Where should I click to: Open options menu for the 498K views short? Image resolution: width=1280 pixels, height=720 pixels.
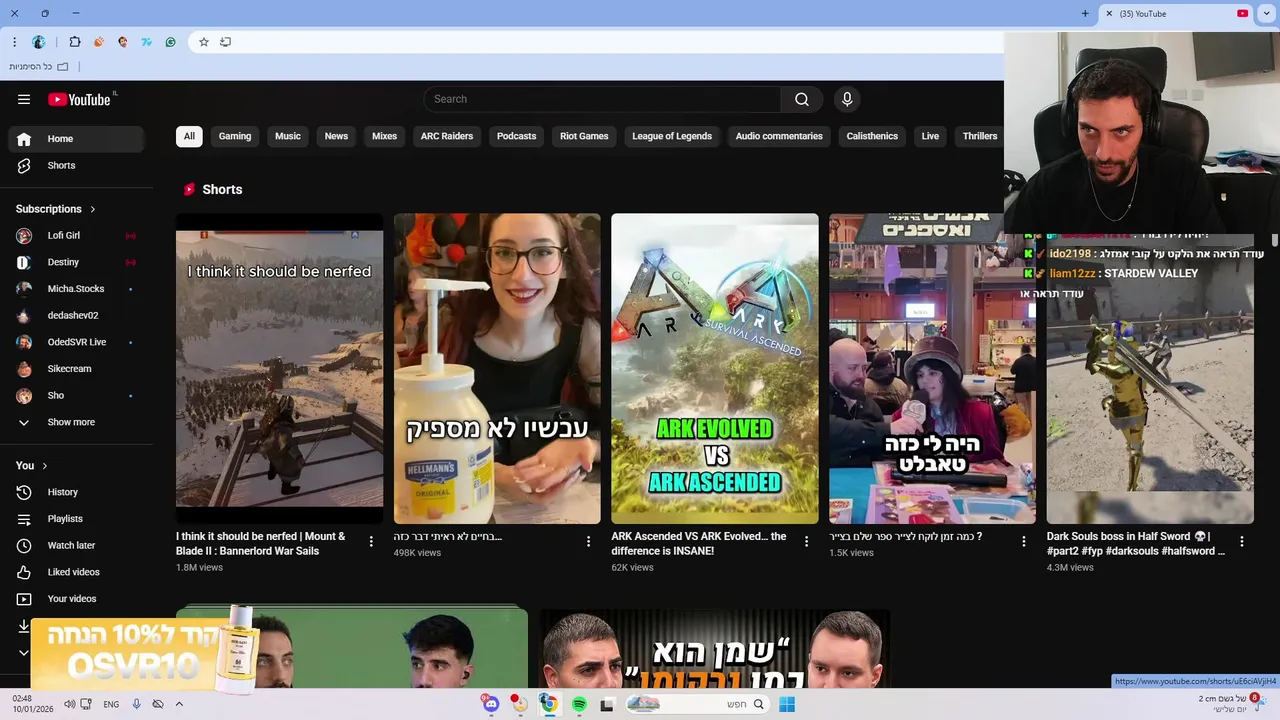[x=588, y=541]
